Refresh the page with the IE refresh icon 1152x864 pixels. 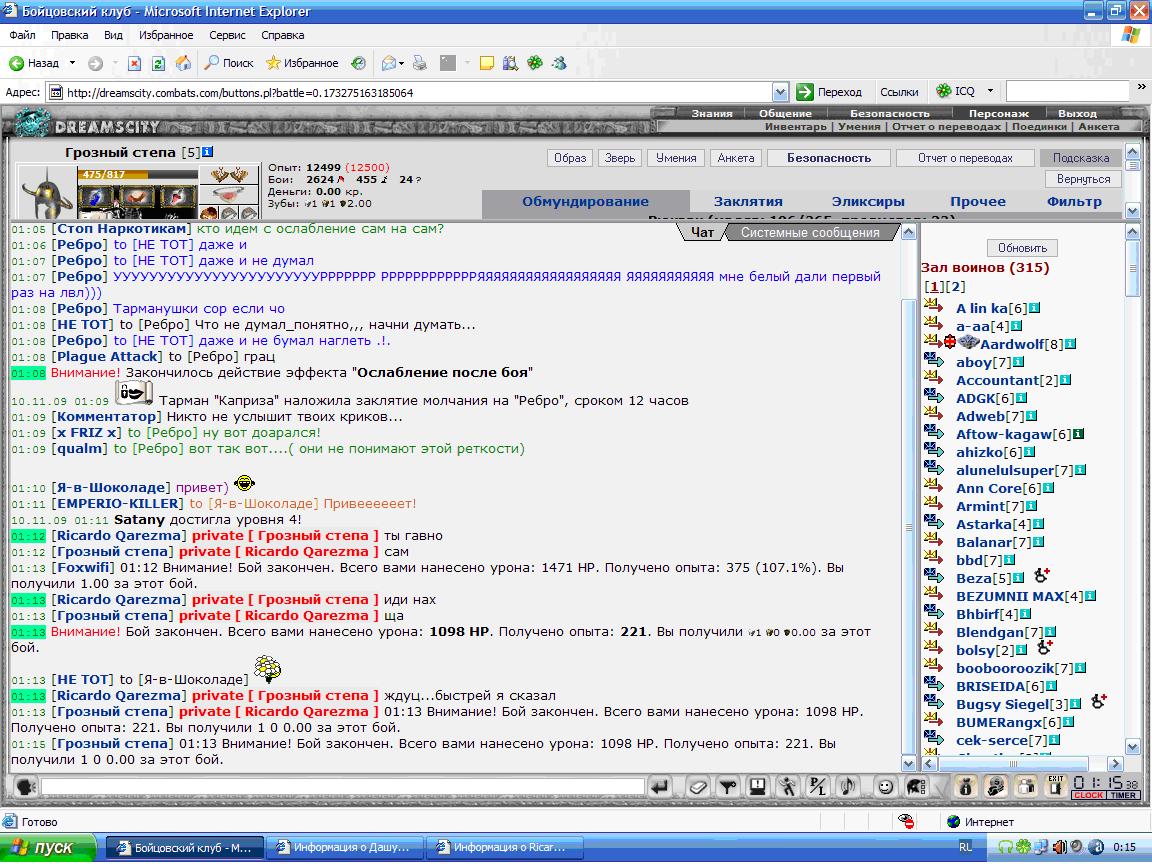[158, 63]
